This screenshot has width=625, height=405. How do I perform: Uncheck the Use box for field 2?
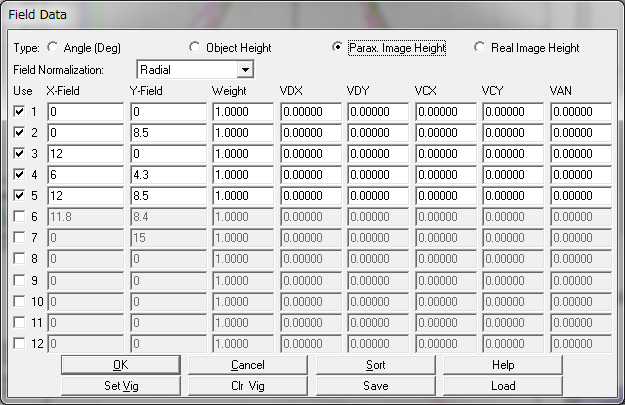pos(19,132)
